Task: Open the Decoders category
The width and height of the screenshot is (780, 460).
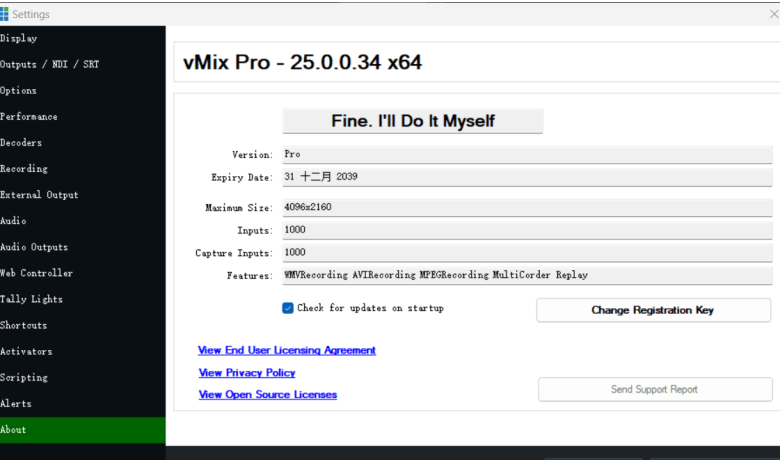Action: click(83, 143)
